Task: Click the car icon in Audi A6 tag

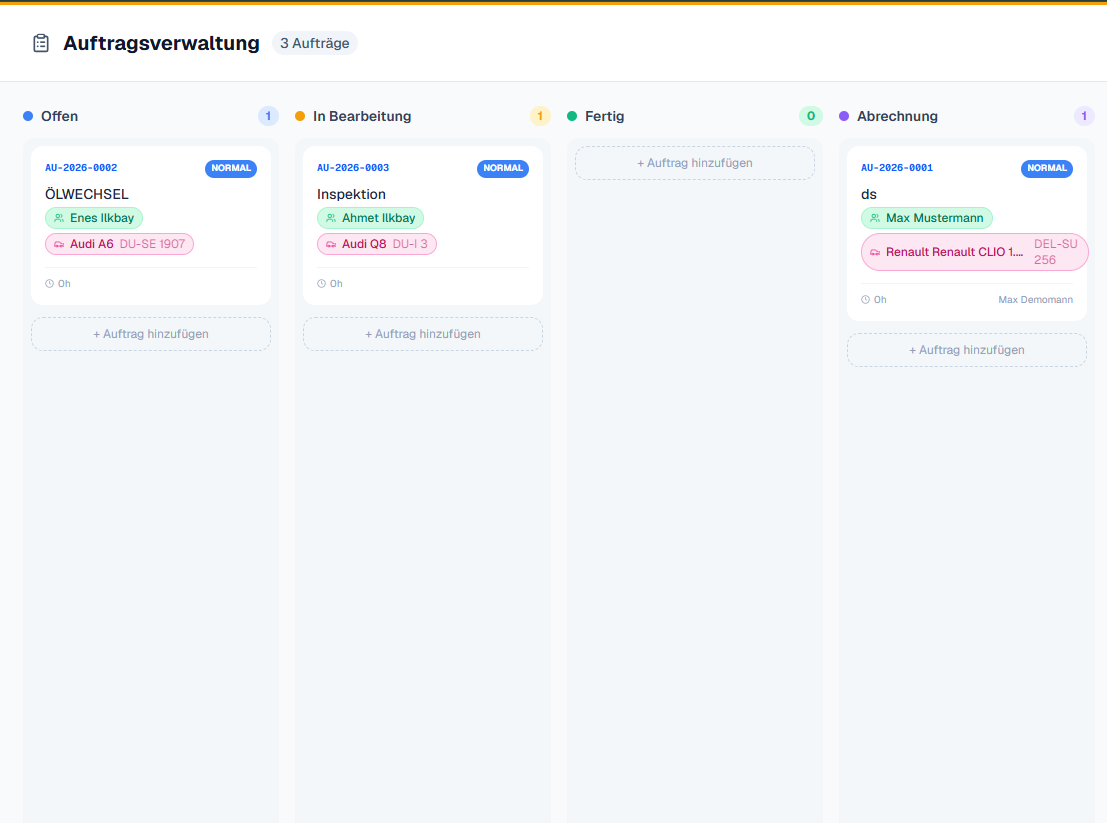Action: pyautogui.click(x=59, y=244)
